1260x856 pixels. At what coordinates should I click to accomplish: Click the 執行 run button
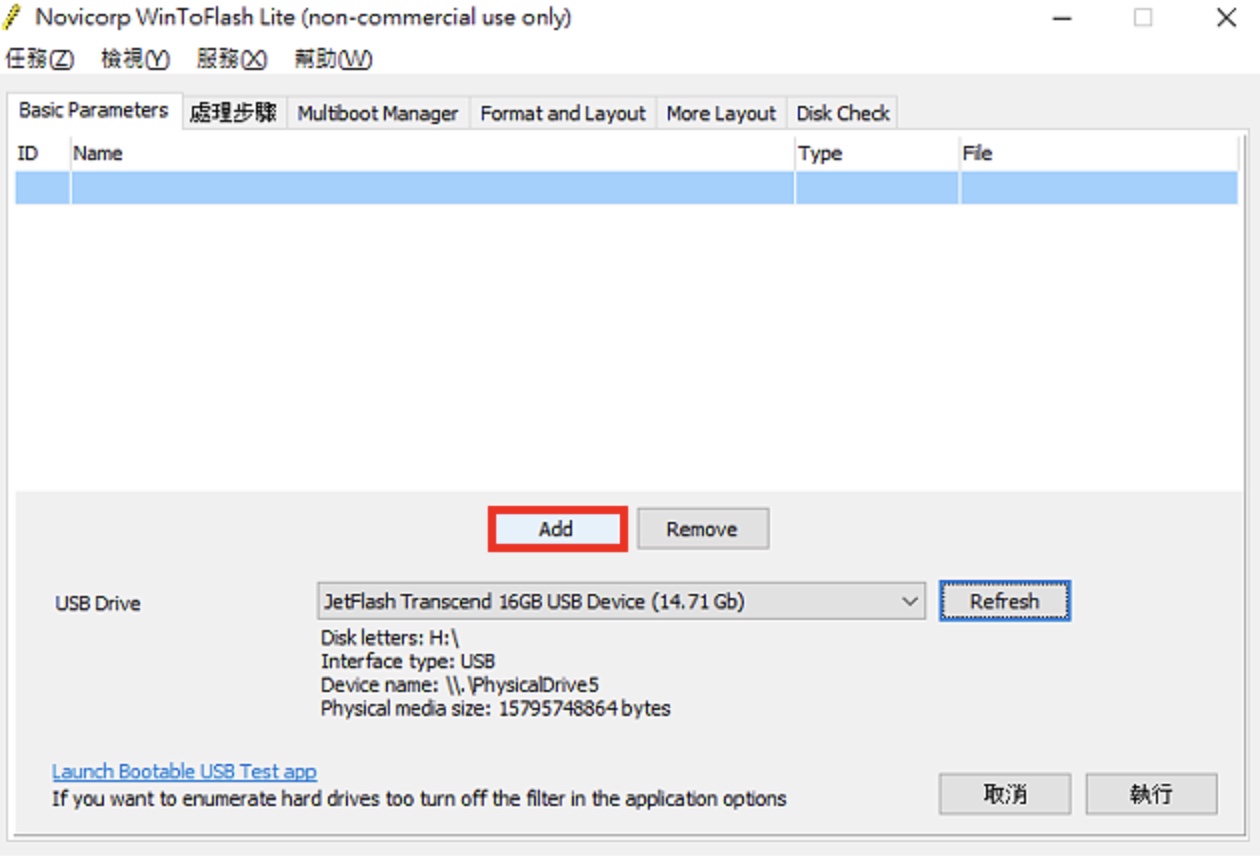[1152, 794]
